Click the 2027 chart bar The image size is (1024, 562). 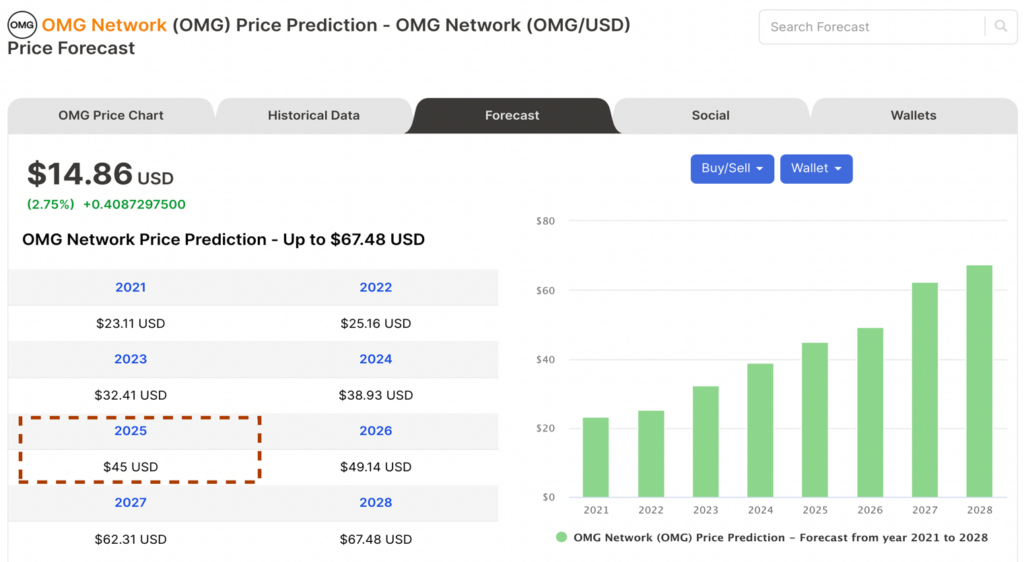tap(925, 390)
